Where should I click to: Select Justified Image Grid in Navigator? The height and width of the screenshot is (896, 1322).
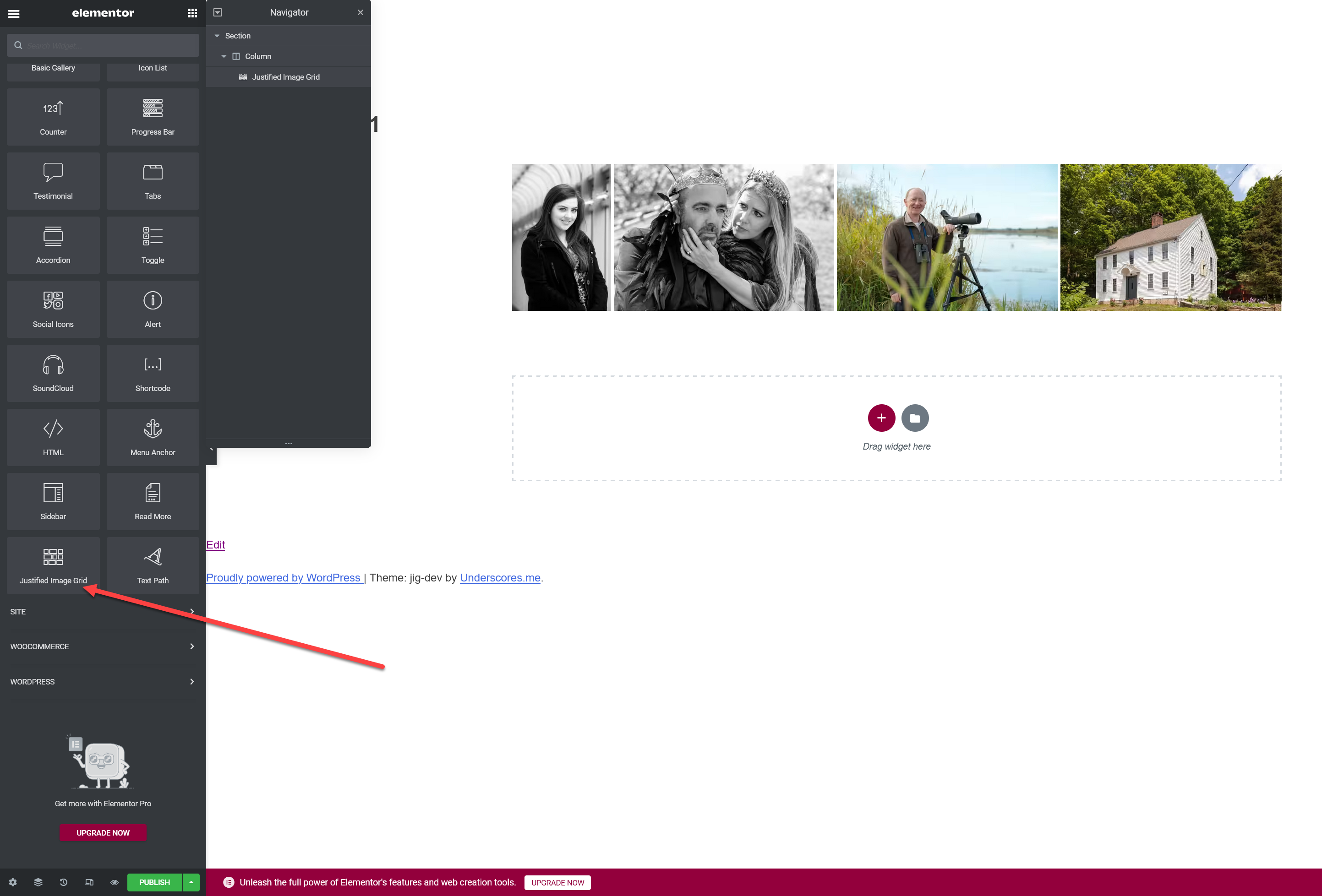[x=285, y=77]
